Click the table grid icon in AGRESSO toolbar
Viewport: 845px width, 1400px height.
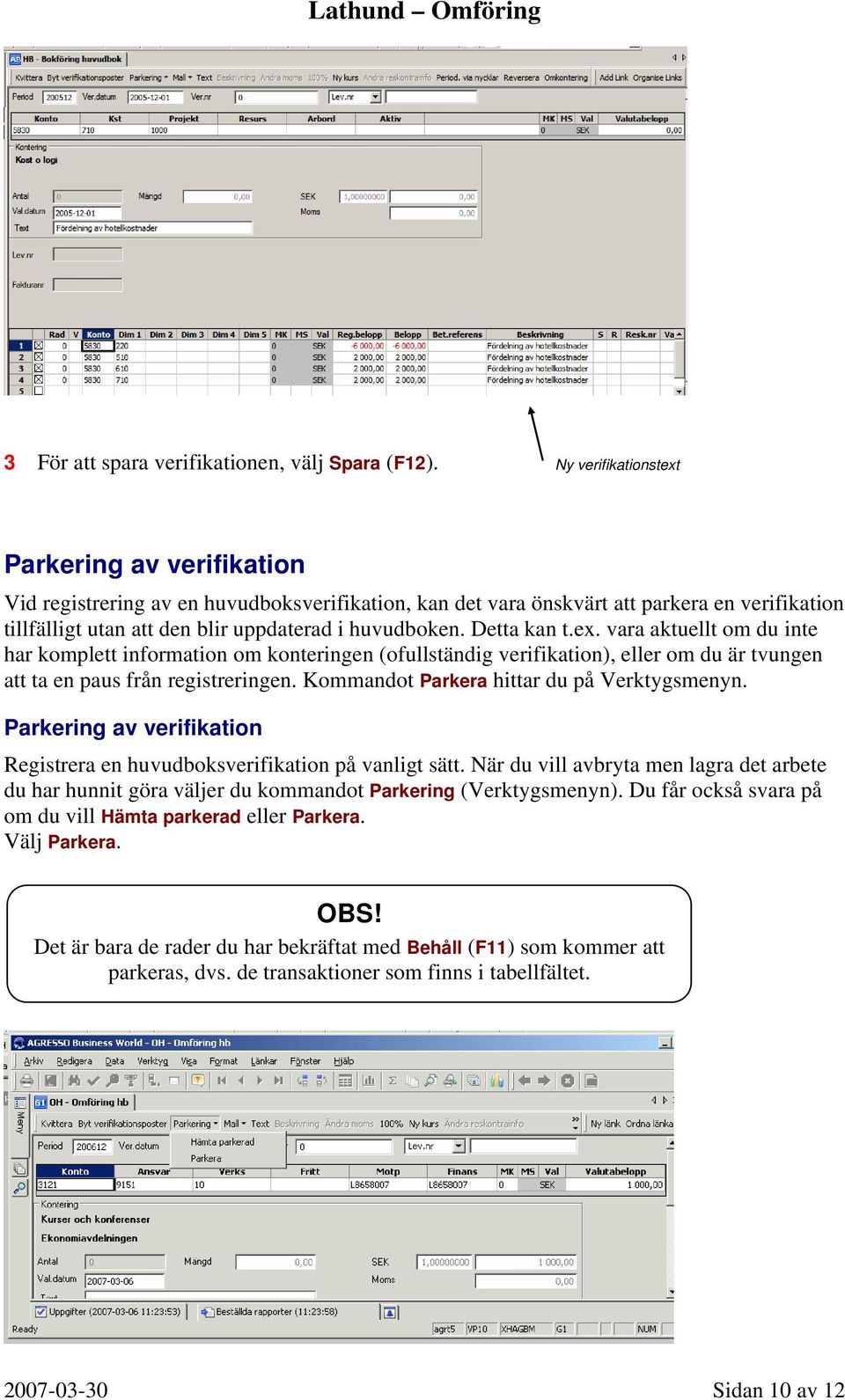coord(345,1081)
